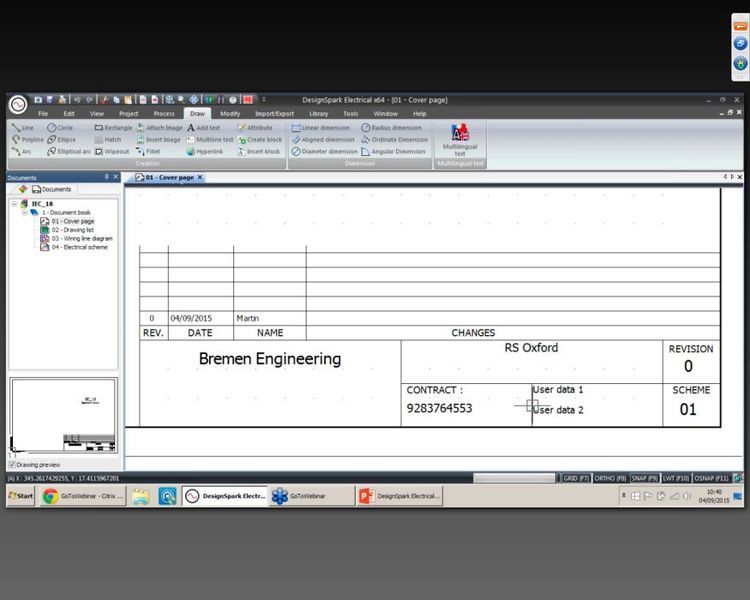The width and height of the screenshot is (750, 600).
Task: Select the Line drawing tool
Action: 22,128
